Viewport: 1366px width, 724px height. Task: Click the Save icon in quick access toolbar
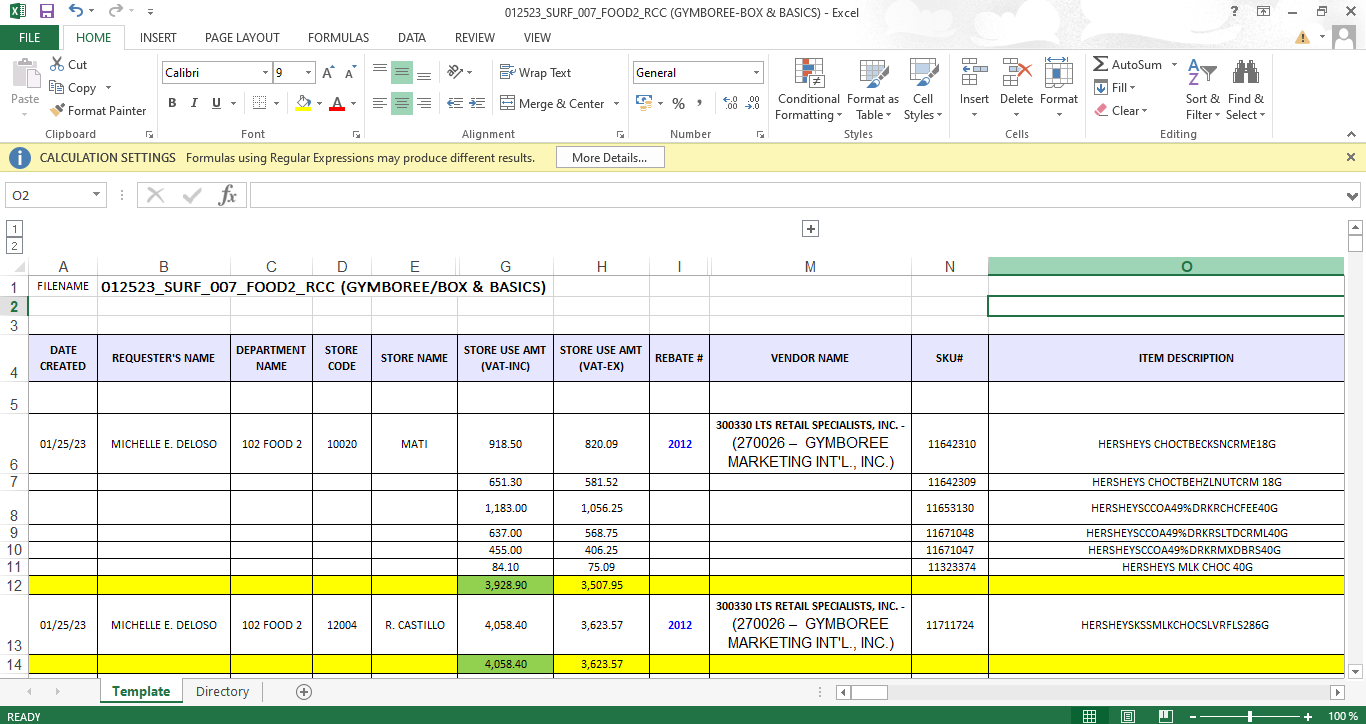click(x=46, y=11)
